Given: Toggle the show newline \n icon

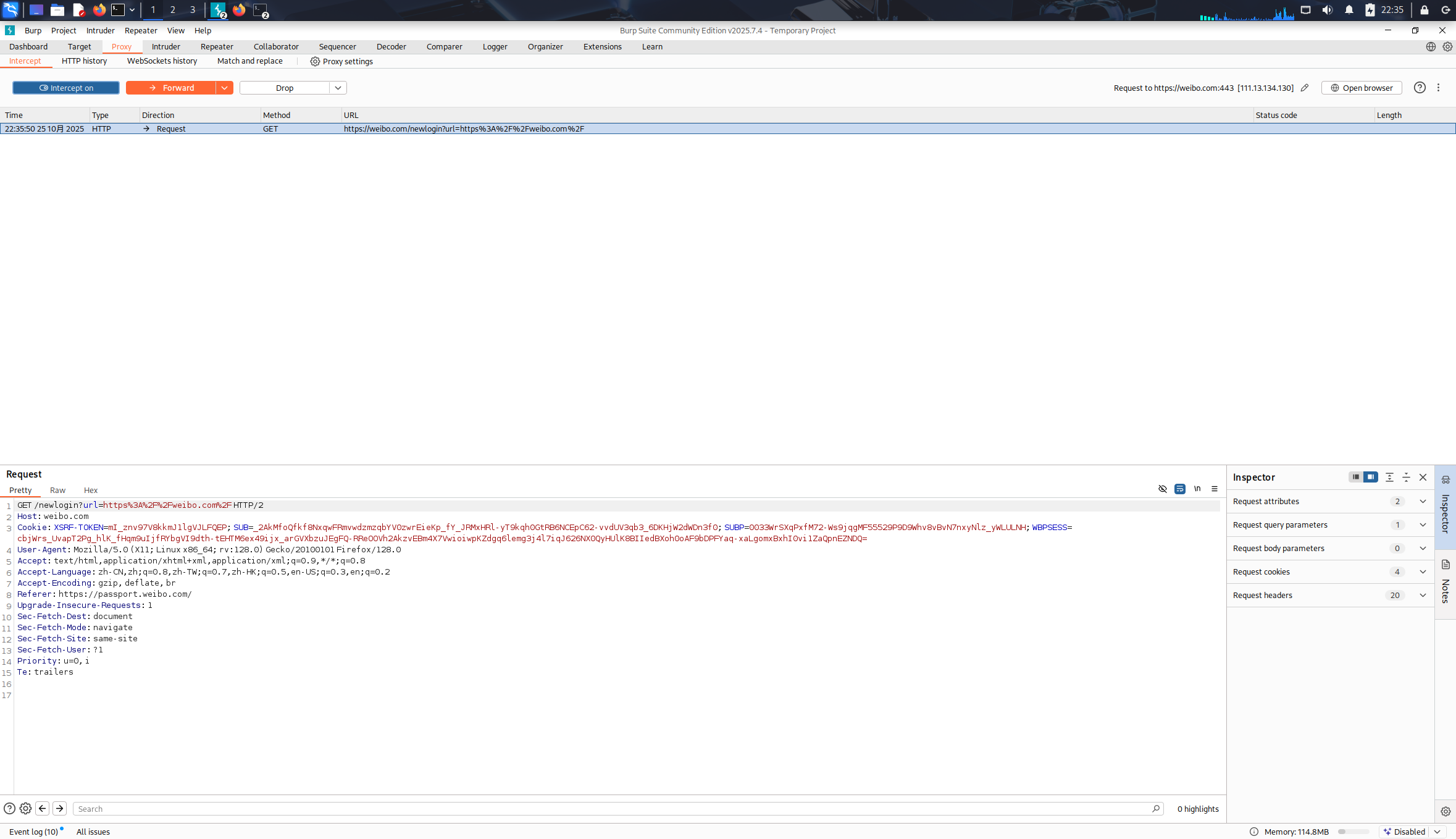Looking at the screenshot, I should [x=1197, y=489].
